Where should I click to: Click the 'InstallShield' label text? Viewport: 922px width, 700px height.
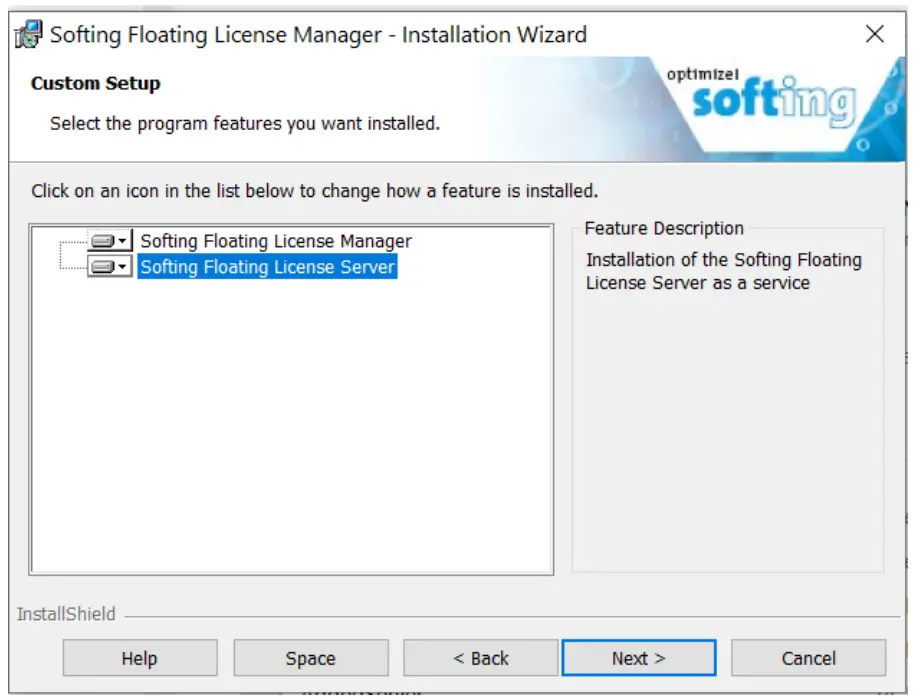(66, 614)
